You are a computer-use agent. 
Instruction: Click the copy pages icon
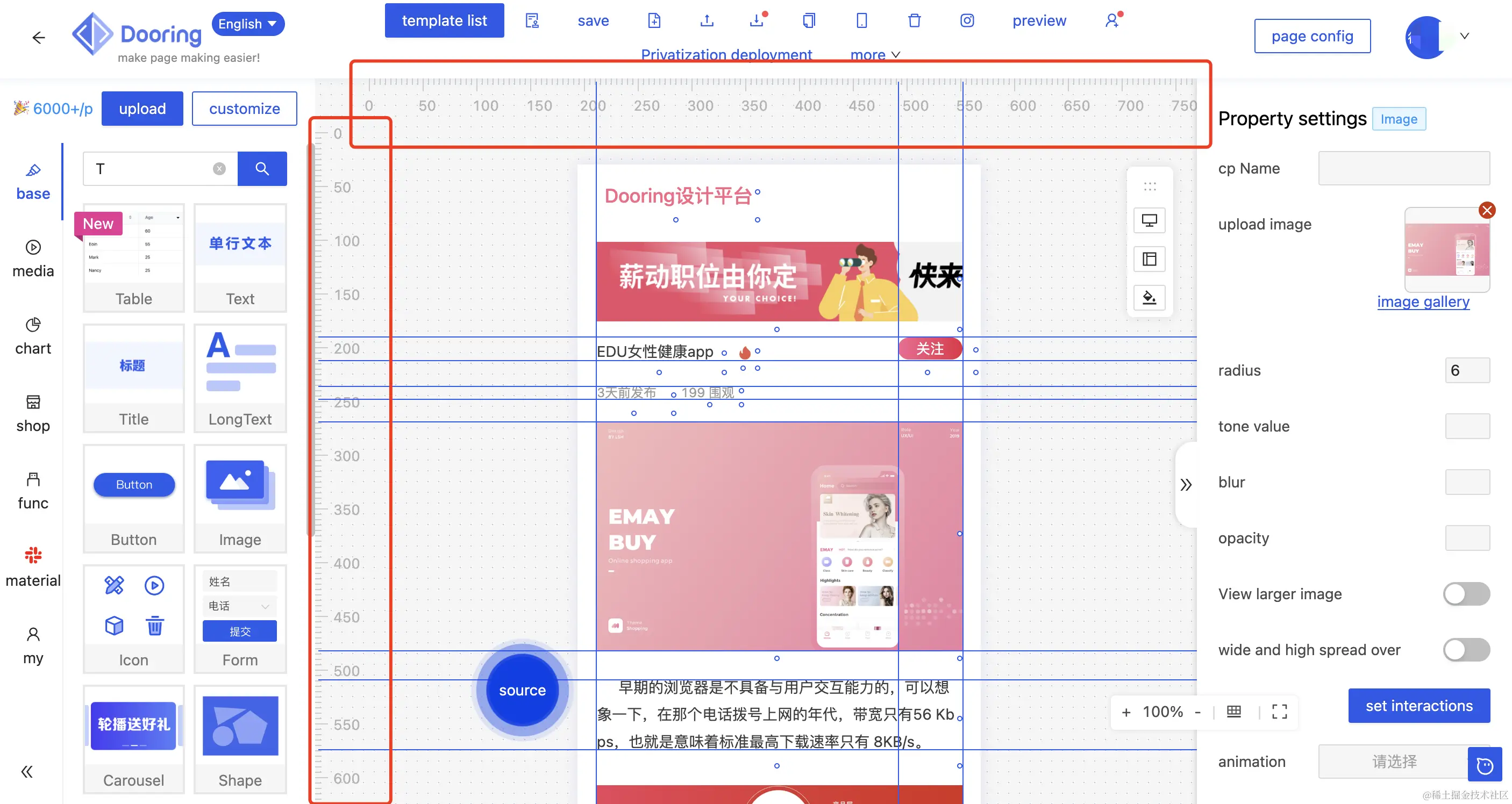(x=809, y=20)
